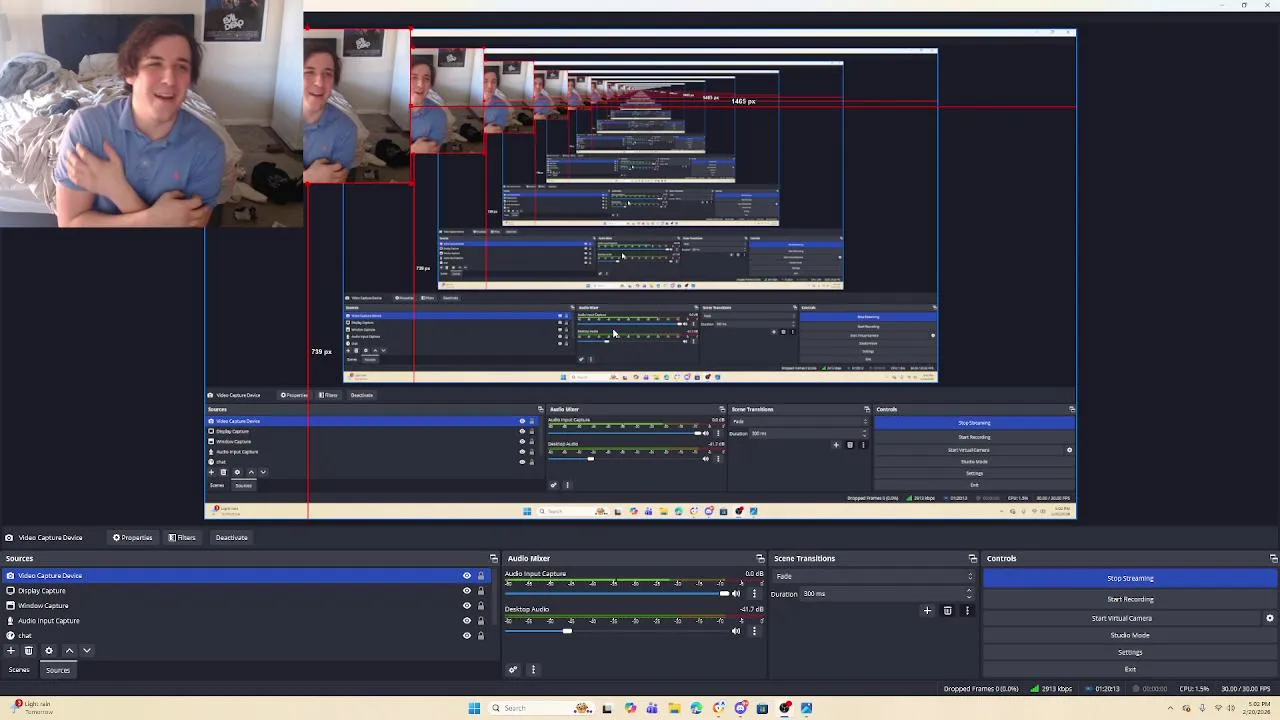This screenshot has width=1280, height=720.
Task: Enable Studio Mode in Controls
Action: click(1130, 635)
